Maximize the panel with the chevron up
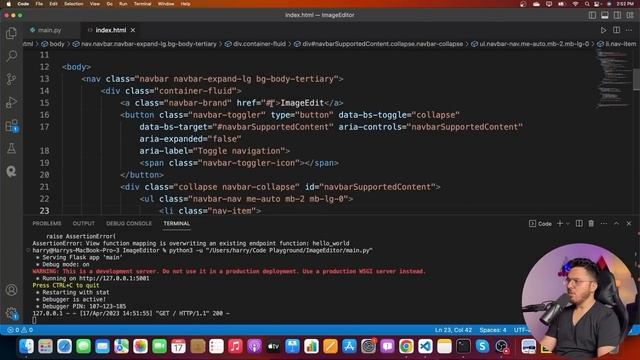 tap(616, 223)
